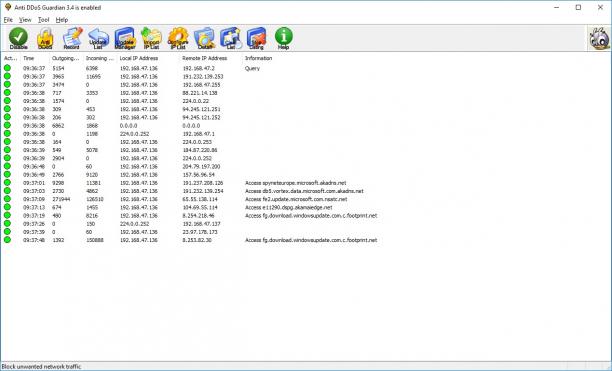This screenshot has width=612, height=371.
Task: Click green status dot for 65.55.138.114 row
Action: click(7, 199)
